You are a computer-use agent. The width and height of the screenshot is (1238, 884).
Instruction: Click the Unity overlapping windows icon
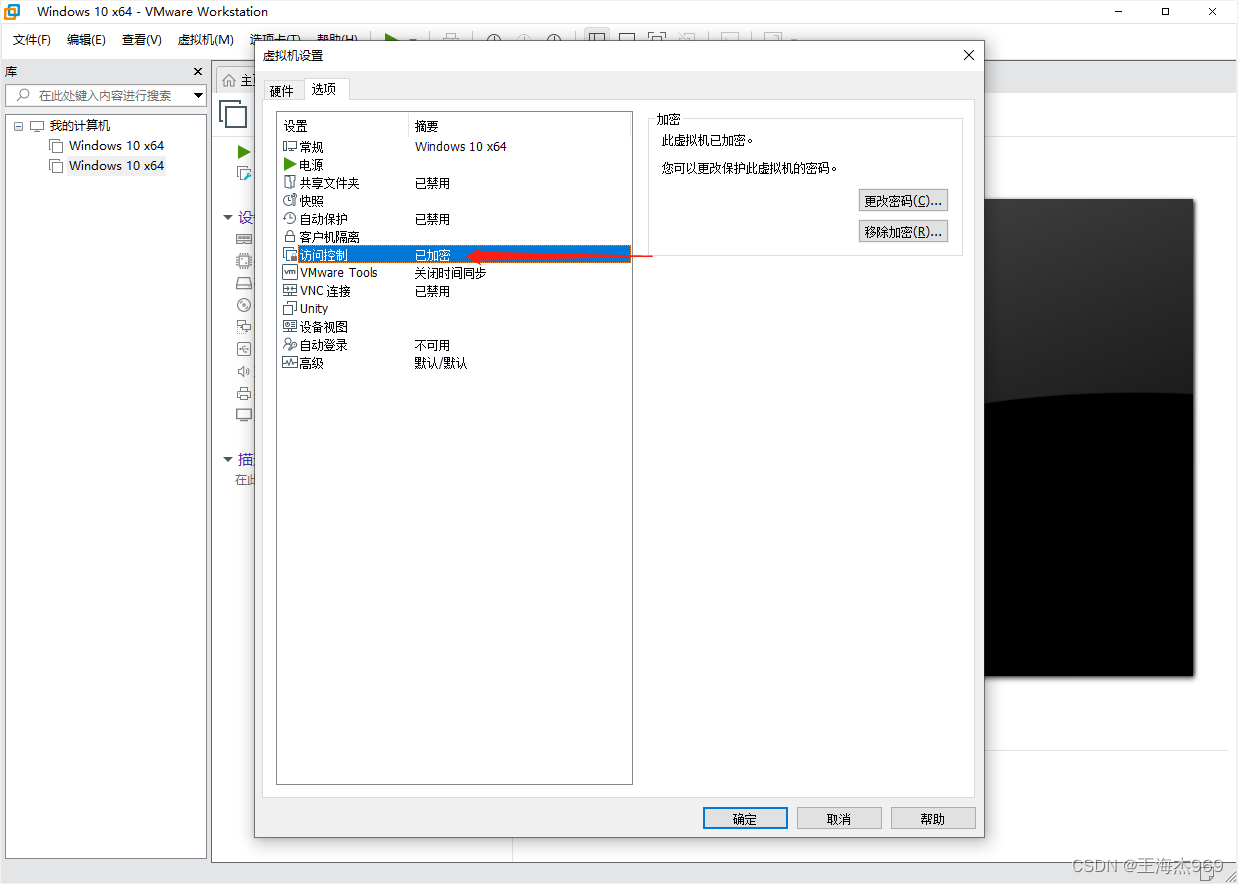point(290,309)
